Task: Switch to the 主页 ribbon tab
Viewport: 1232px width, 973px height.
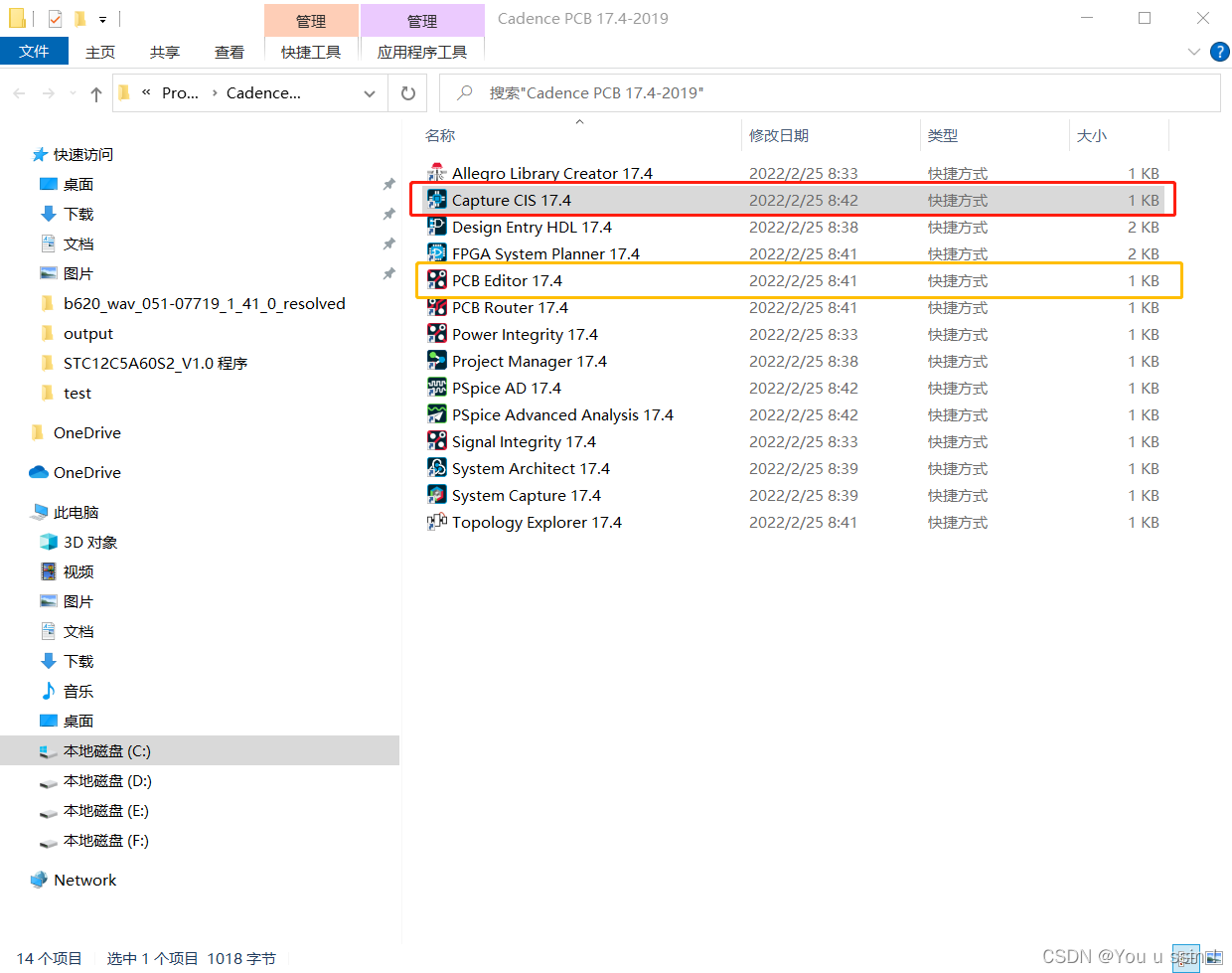Action: pos(100,52)
